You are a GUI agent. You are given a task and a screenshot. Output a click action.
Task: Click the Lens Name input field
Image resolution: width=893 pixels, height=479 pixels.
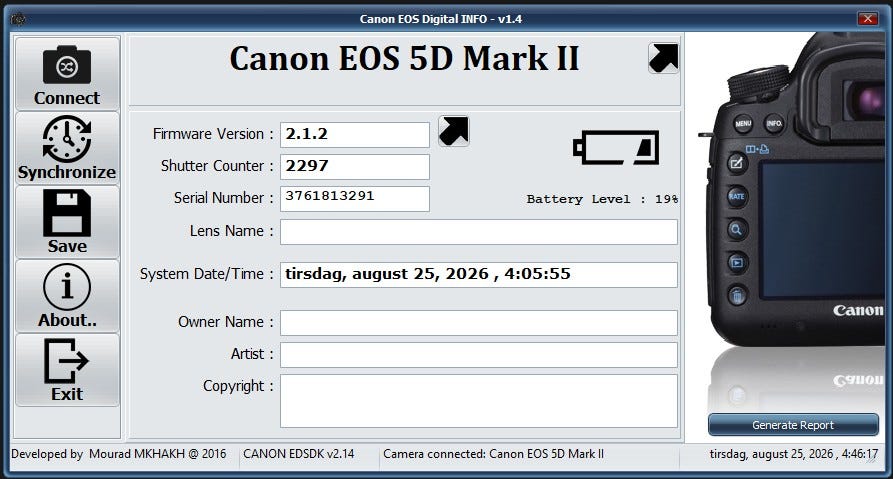coord(479,232)
